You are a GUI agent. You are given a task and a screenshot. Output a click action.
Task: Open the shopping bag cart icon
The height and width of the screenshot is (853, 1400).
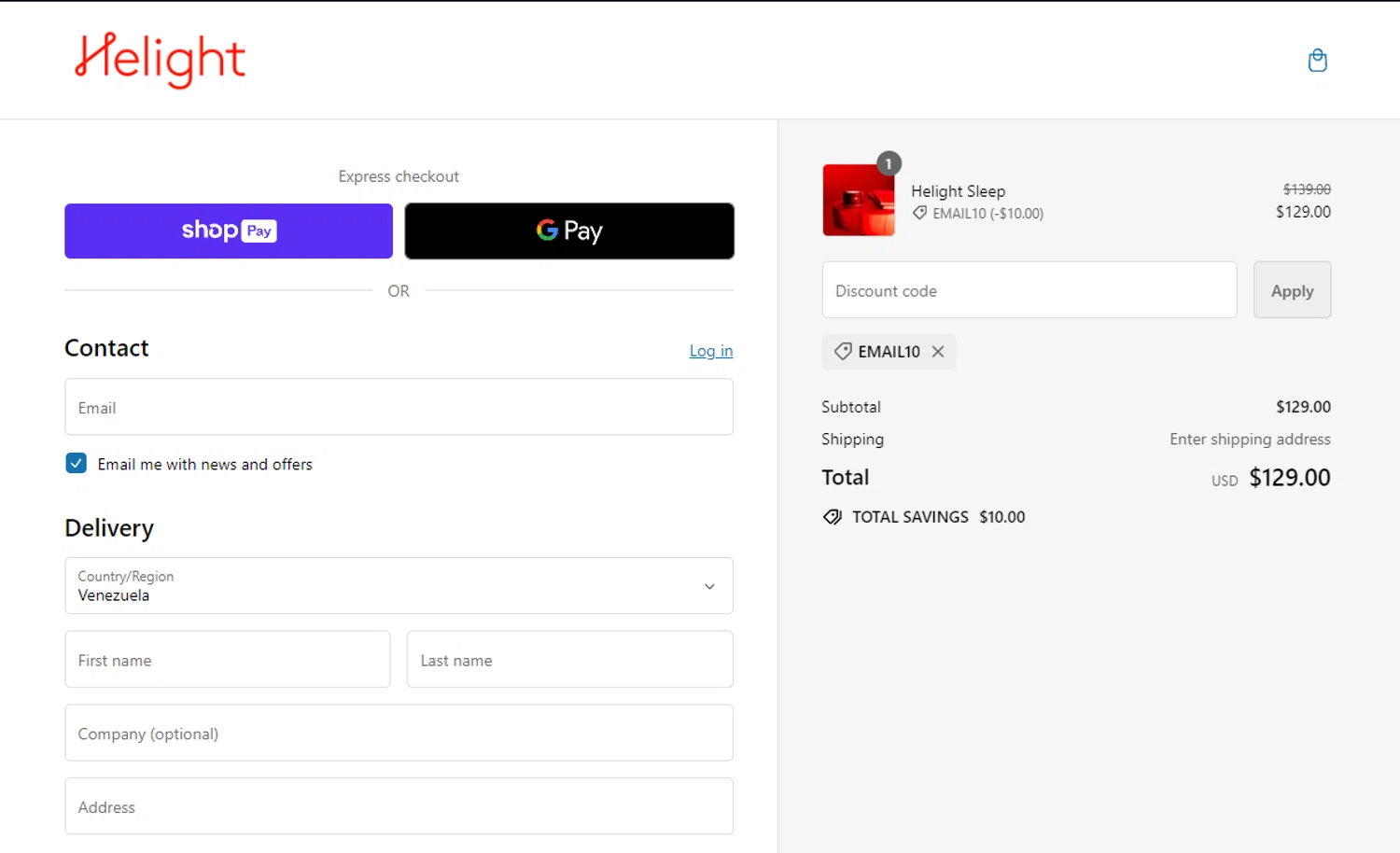click(x=1317, y=61)
